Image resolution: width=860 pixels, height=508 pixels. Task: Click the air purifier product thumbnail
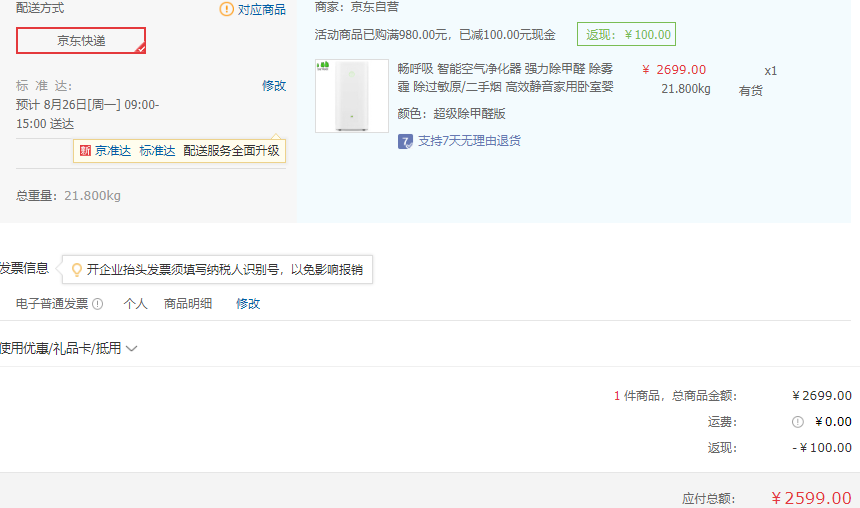[352, 96]
